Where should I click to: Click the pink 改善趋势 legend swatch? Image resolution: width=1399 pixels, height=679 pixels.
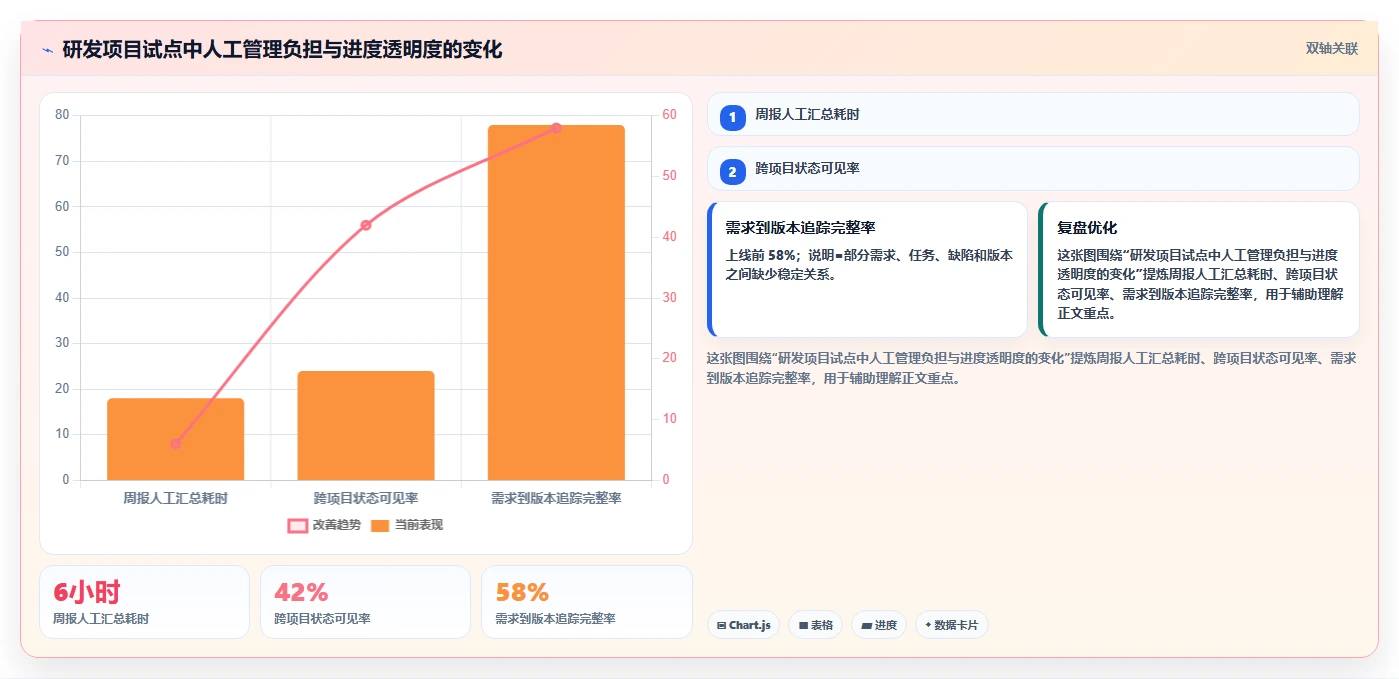(x=297, y=525)
